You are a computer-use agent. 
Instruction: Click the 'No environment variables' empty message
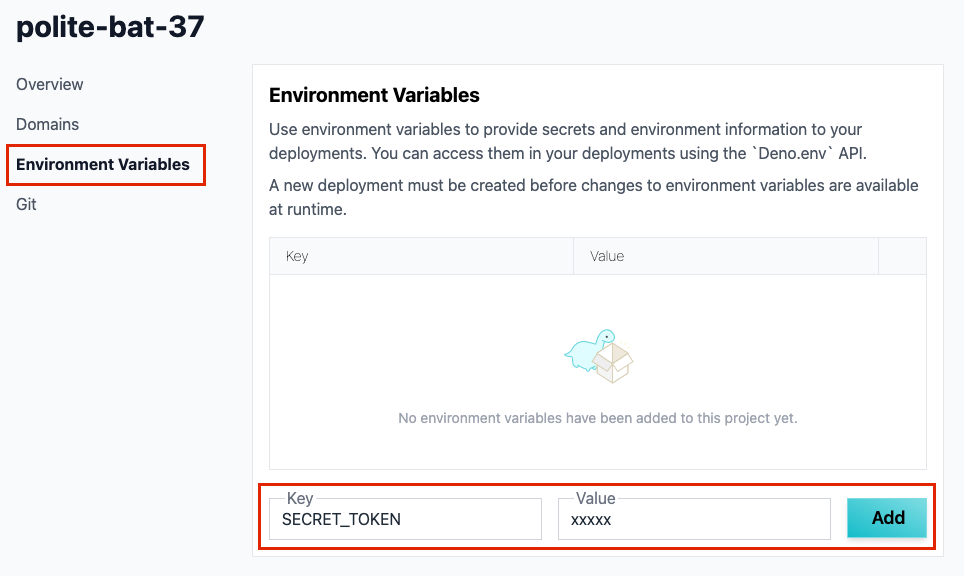tap(598, 418)
